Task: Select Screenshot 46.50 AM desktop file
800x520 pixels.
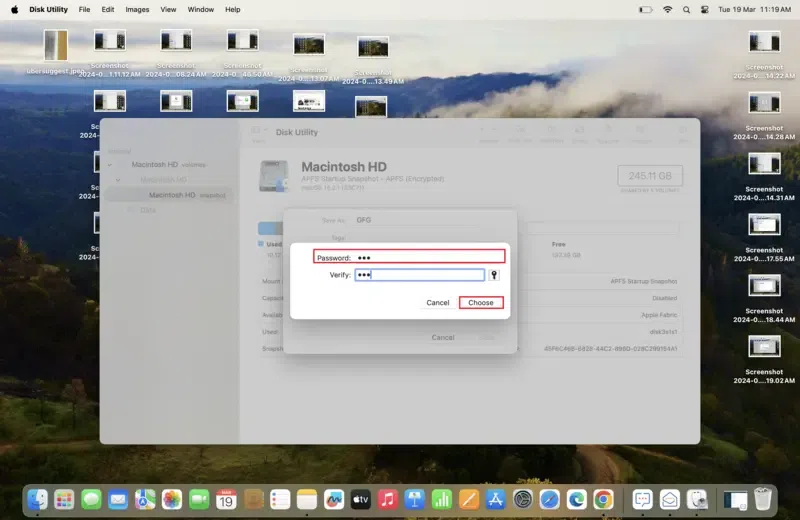Action: point(242,53)
